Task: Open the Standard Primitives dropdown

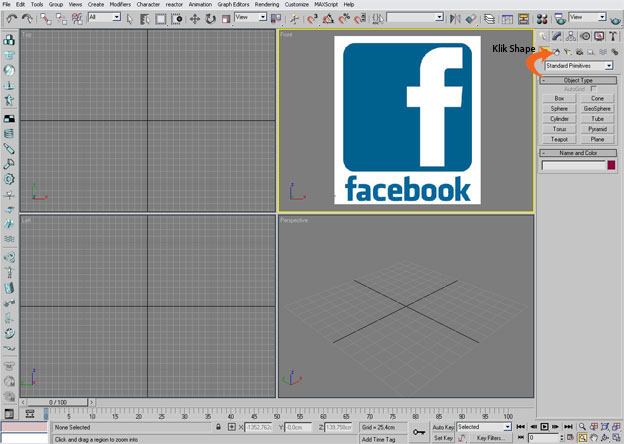Action: pos(579,66)
